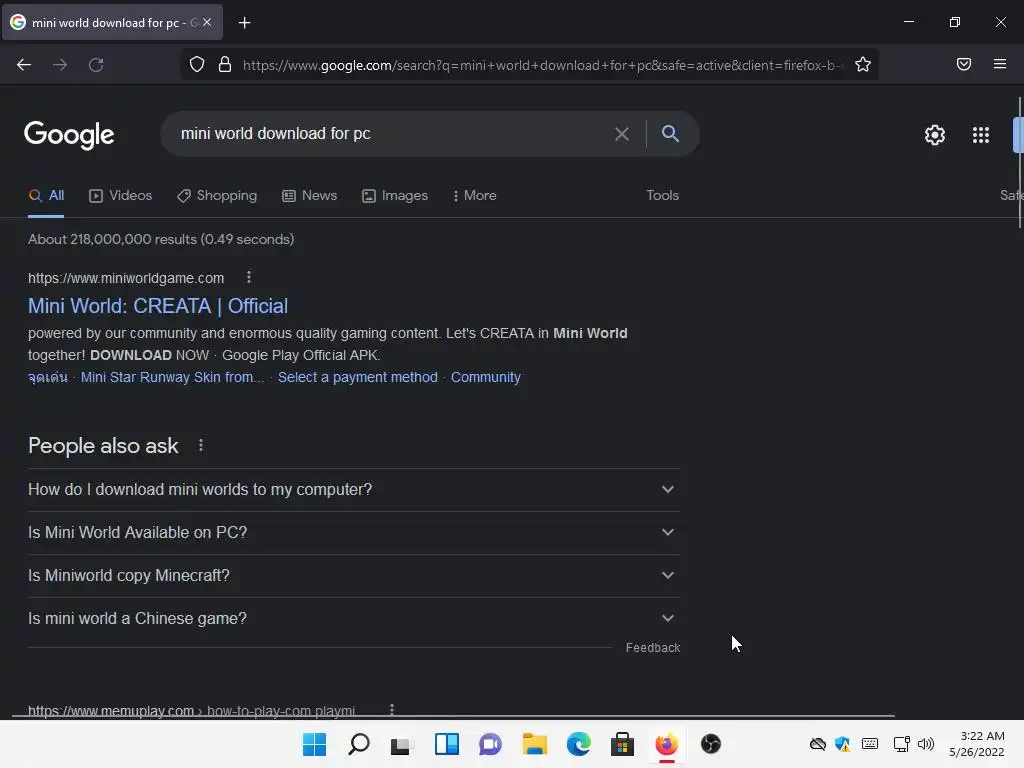Image resolution: width=1024 pixels, height=768 pixels.
Task: Open the network status tray icon
Action: coord(902,744)
